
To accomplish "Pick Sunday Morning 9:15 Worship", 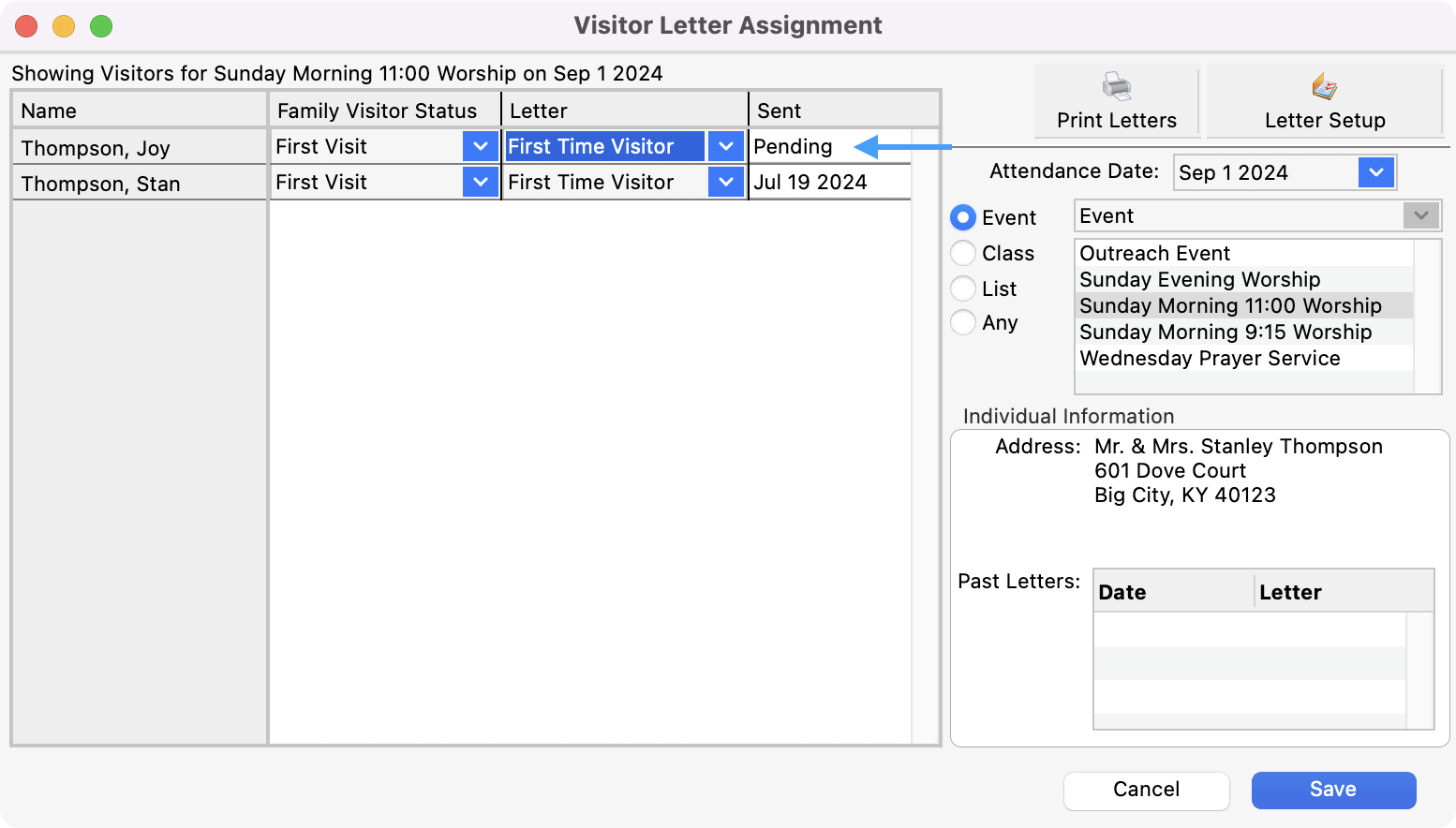I will coord(1225,333).
